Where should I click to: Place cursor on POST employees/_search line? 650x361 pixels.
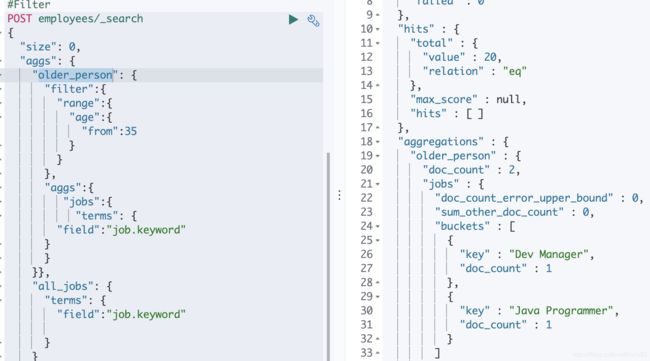coord(75,19)
